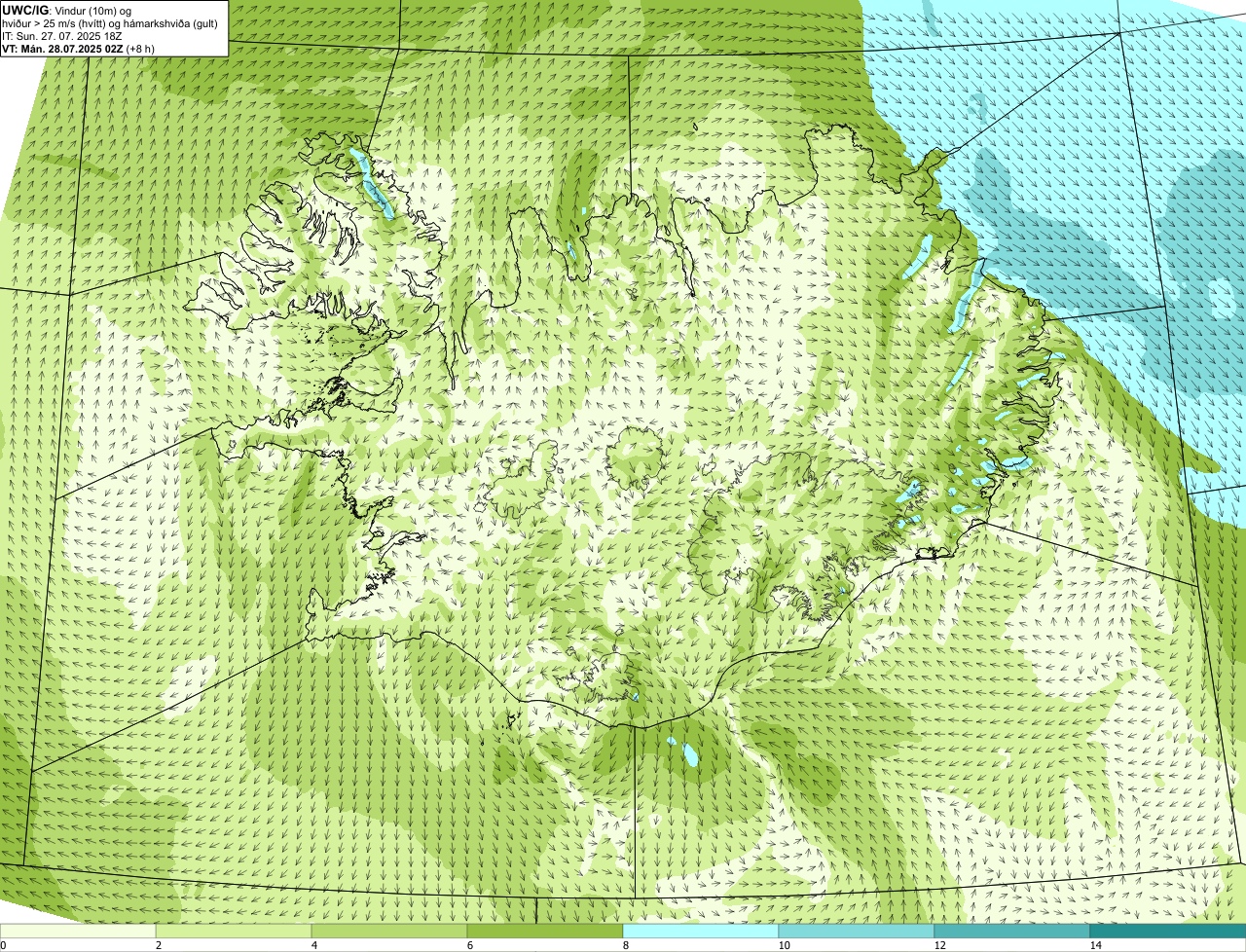The image size is (1246, 952).
Task: Click the 10–12 m/s turquoise legend swatch
Action: pyautogui.click(x=857, y=931)
